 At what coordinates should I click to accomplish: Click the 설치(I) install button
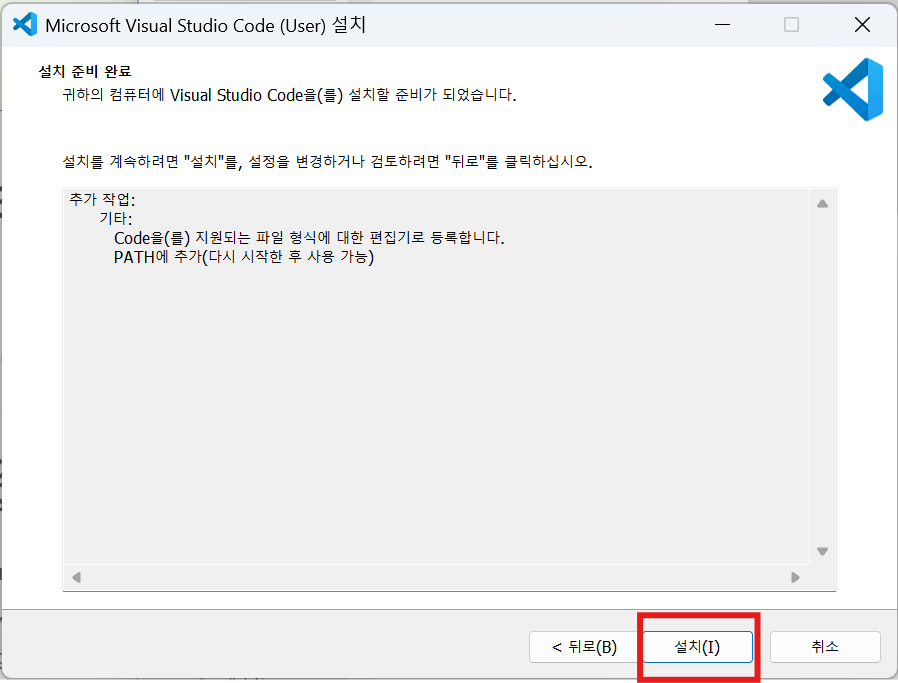tap(698, 647)
